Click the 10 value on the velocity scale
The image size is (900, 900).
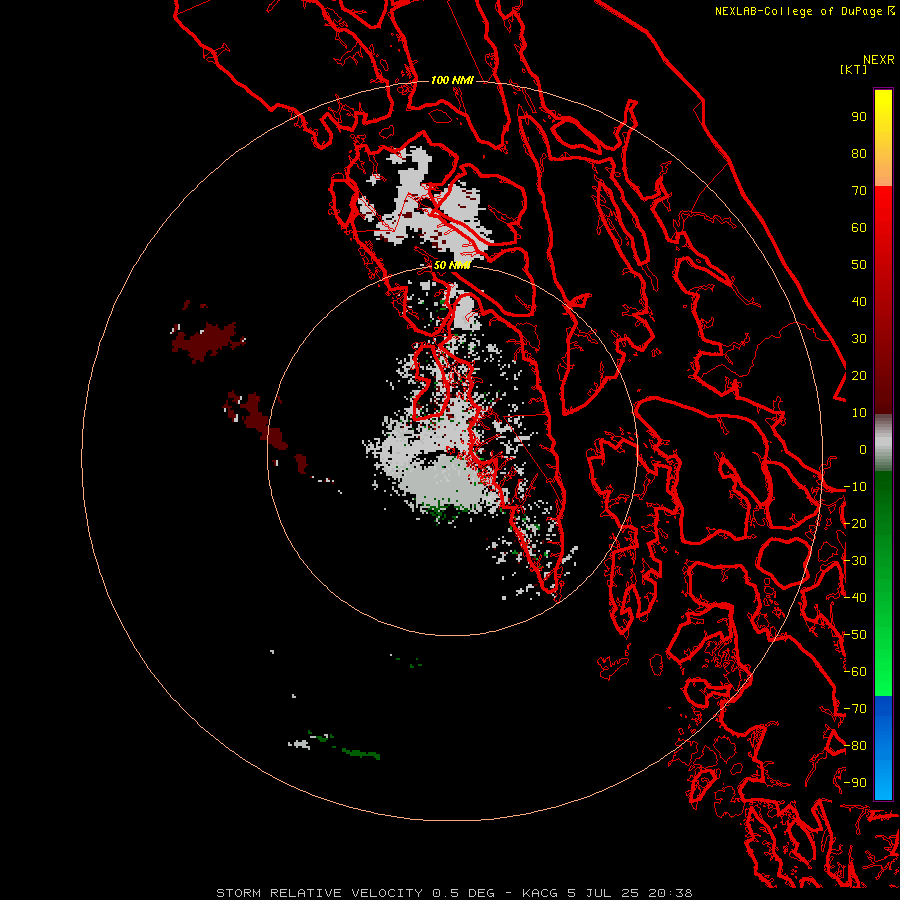[859, 413]
